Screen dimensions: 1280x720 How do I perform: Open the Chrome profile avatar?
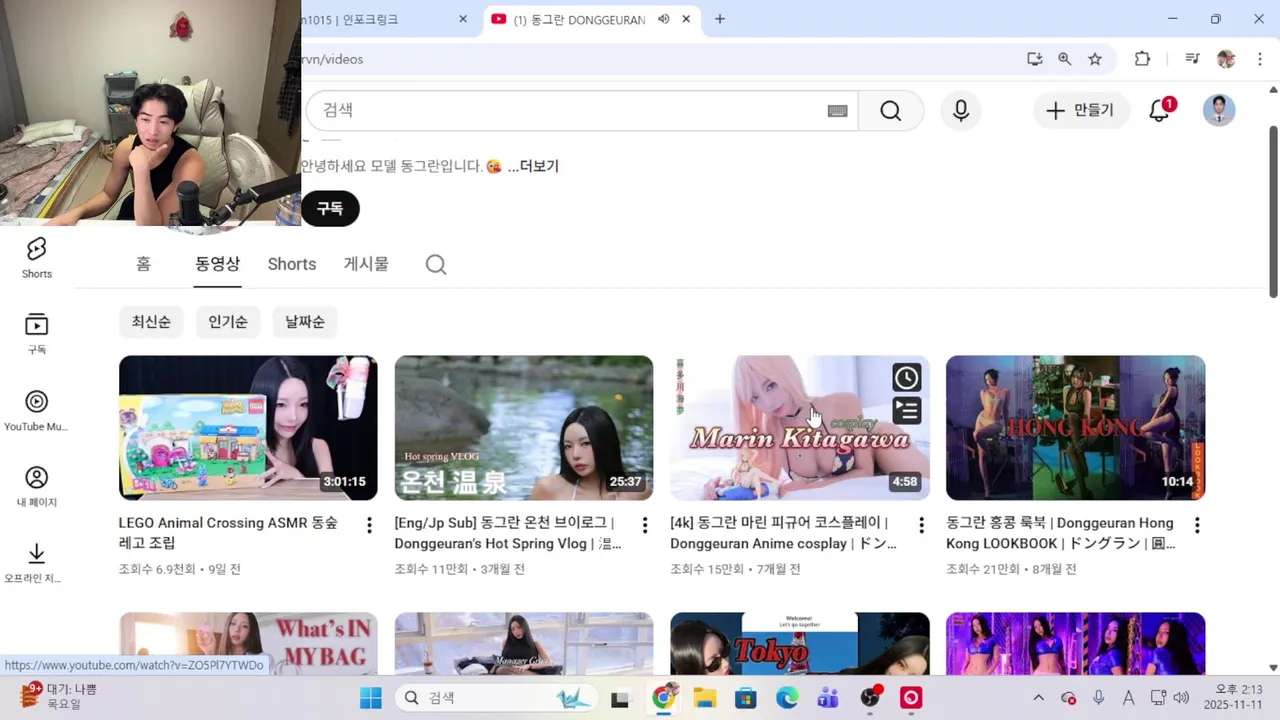coord(1227,59)
